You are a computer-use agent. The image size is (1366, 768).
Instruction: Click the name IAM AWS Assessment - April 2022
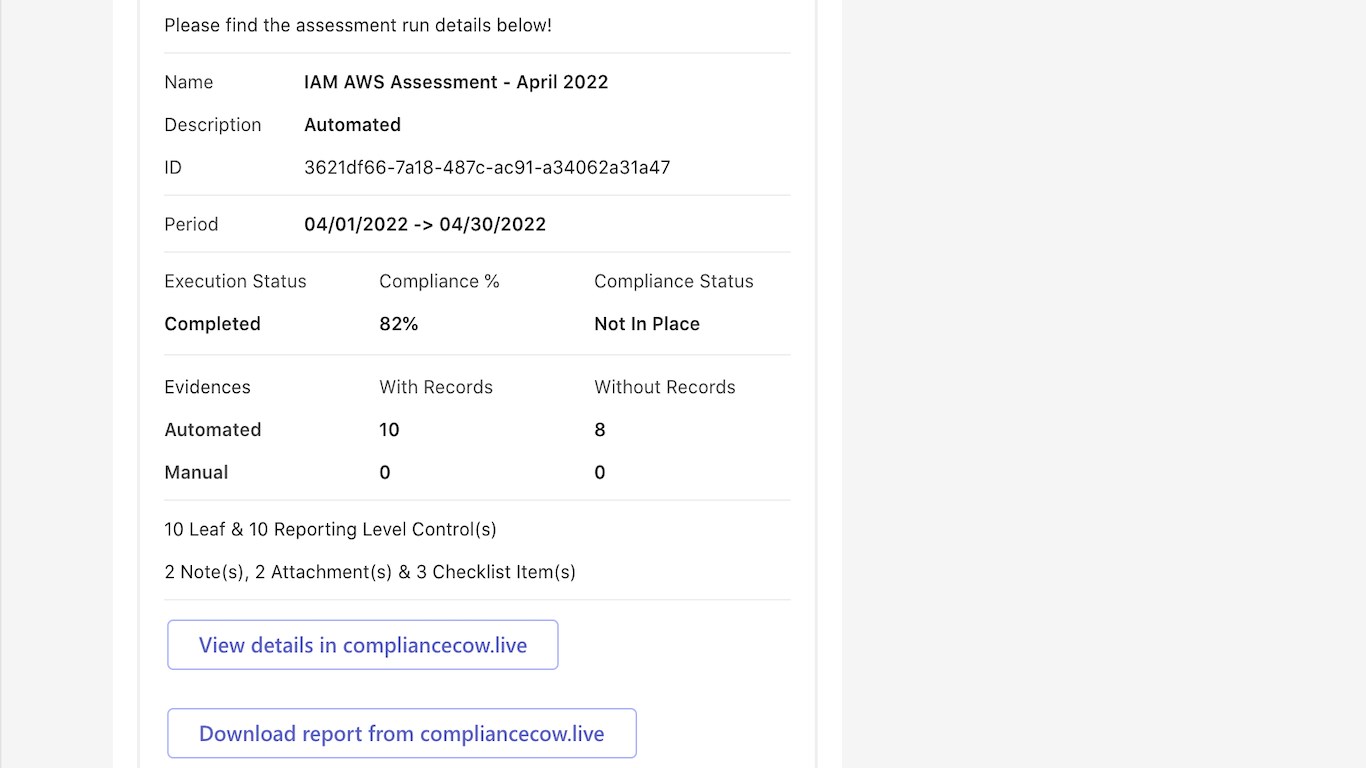(456, 82)
